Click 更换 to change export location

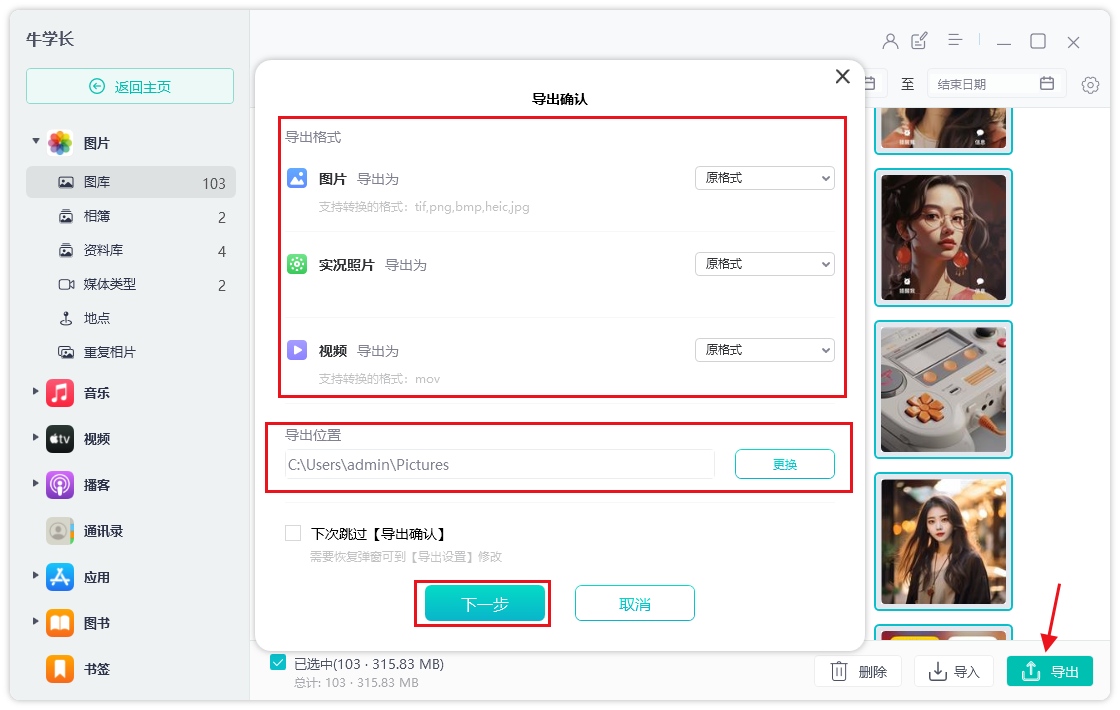784,464
